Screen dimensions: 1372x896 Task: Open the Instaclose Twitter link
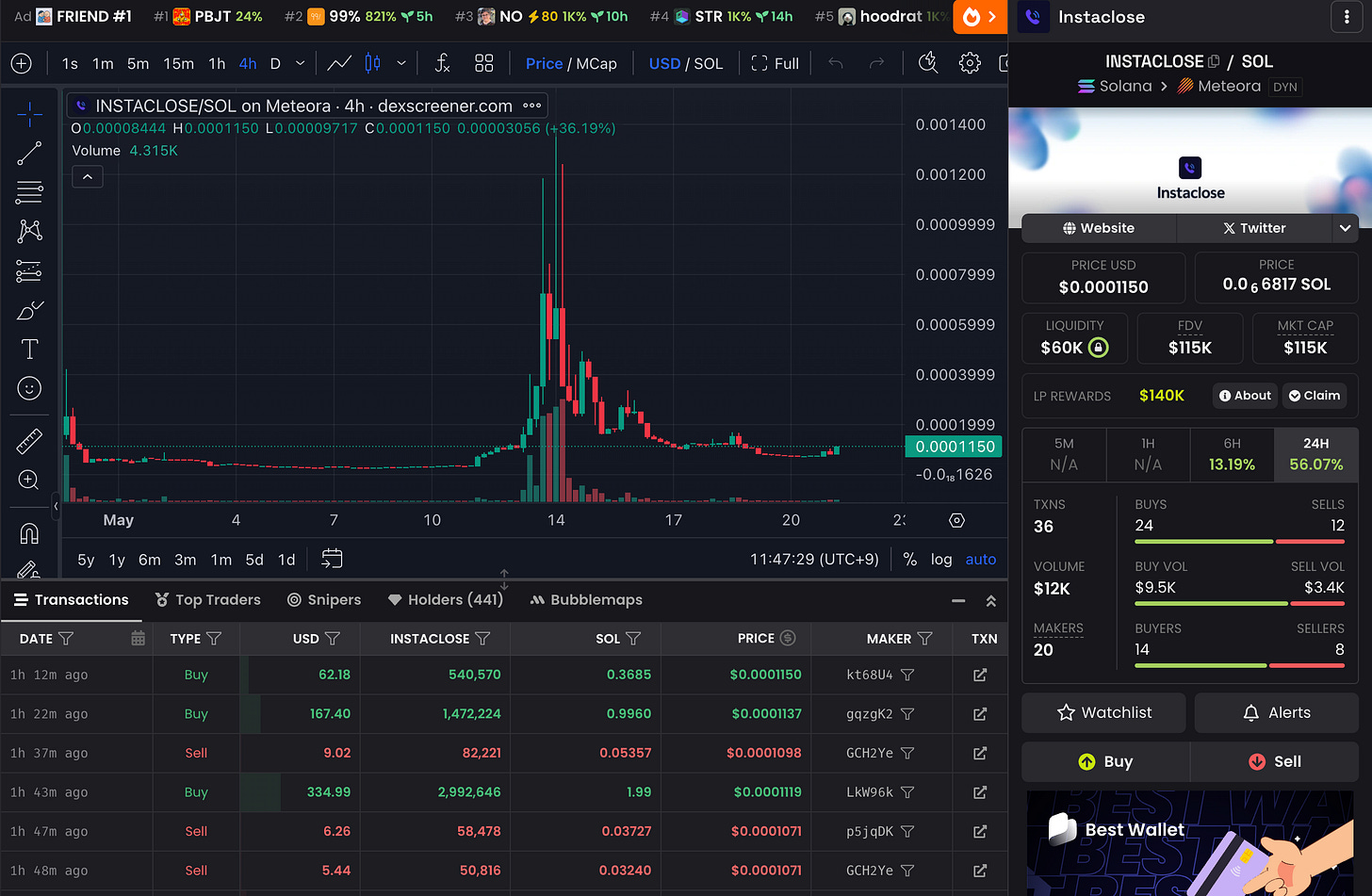point(1254,228)
